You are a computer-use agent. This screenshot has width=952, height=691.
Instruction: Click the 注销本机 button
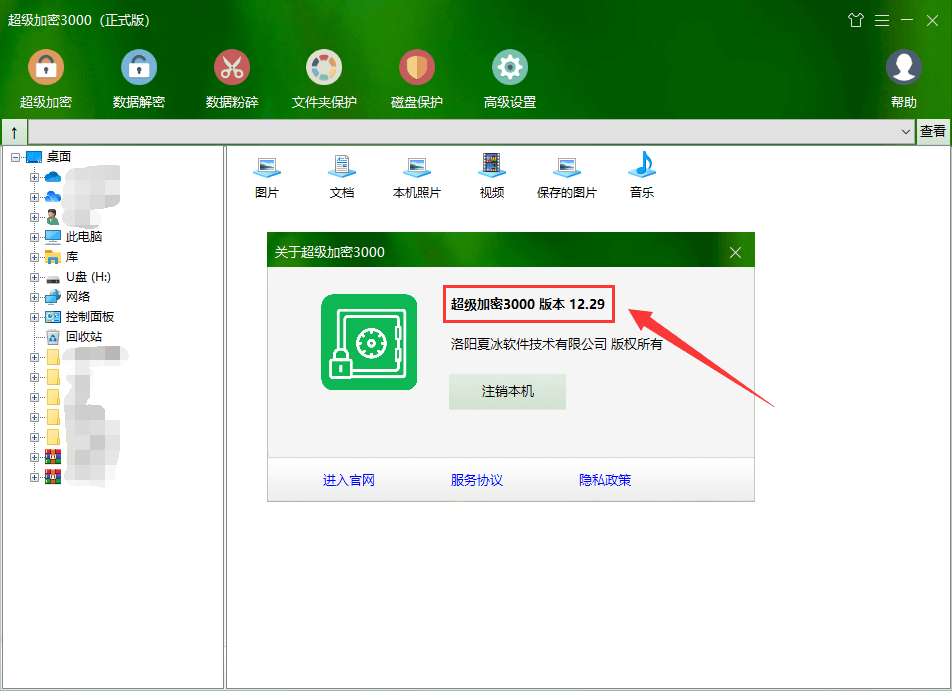coord(507,392)
